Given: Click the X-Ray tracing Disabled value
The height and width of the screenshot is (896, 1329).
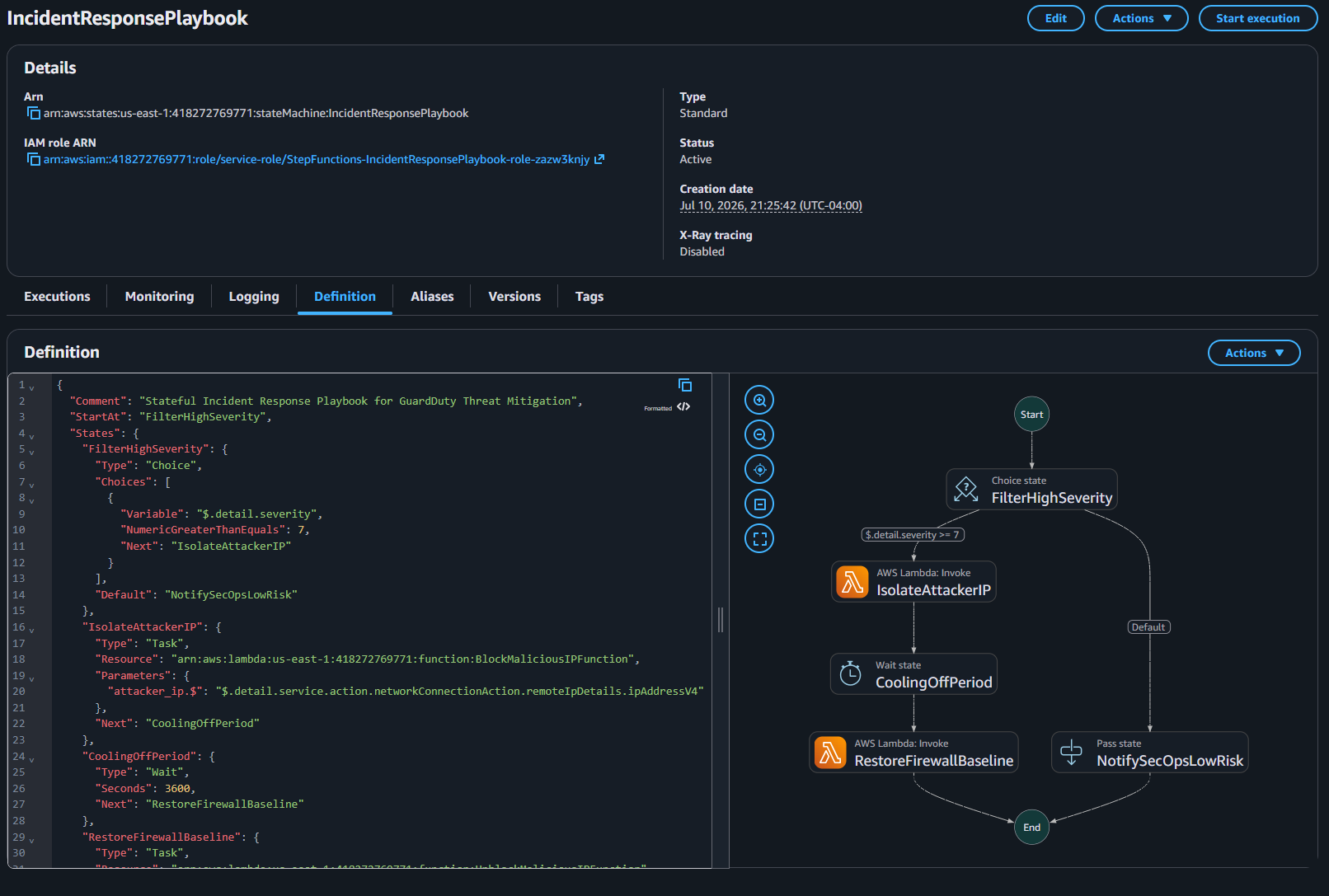Looking at the screenshot, I should point(702,251).
